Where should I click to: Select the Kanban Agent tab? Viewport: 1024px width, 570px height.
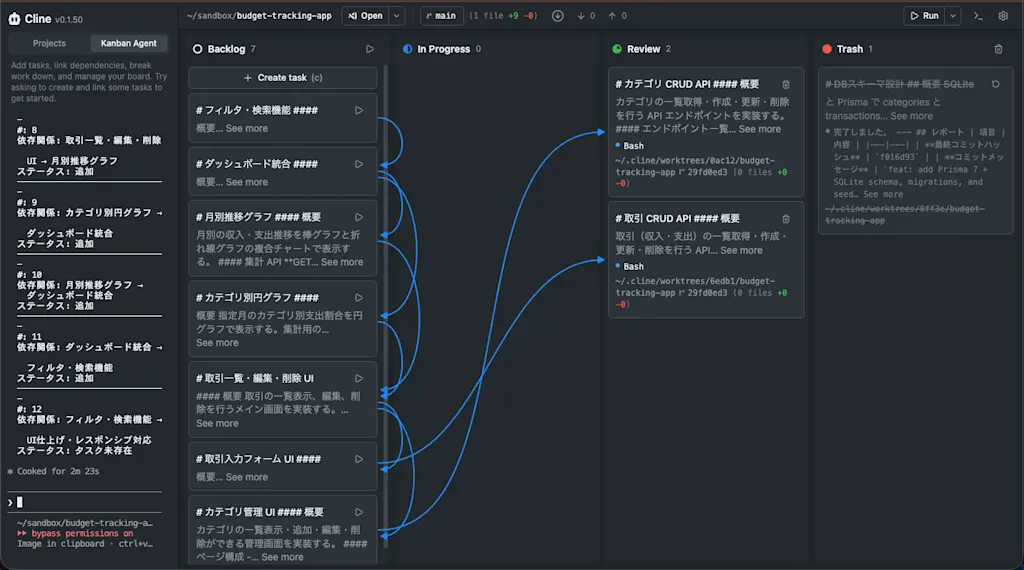coord(129,43)
